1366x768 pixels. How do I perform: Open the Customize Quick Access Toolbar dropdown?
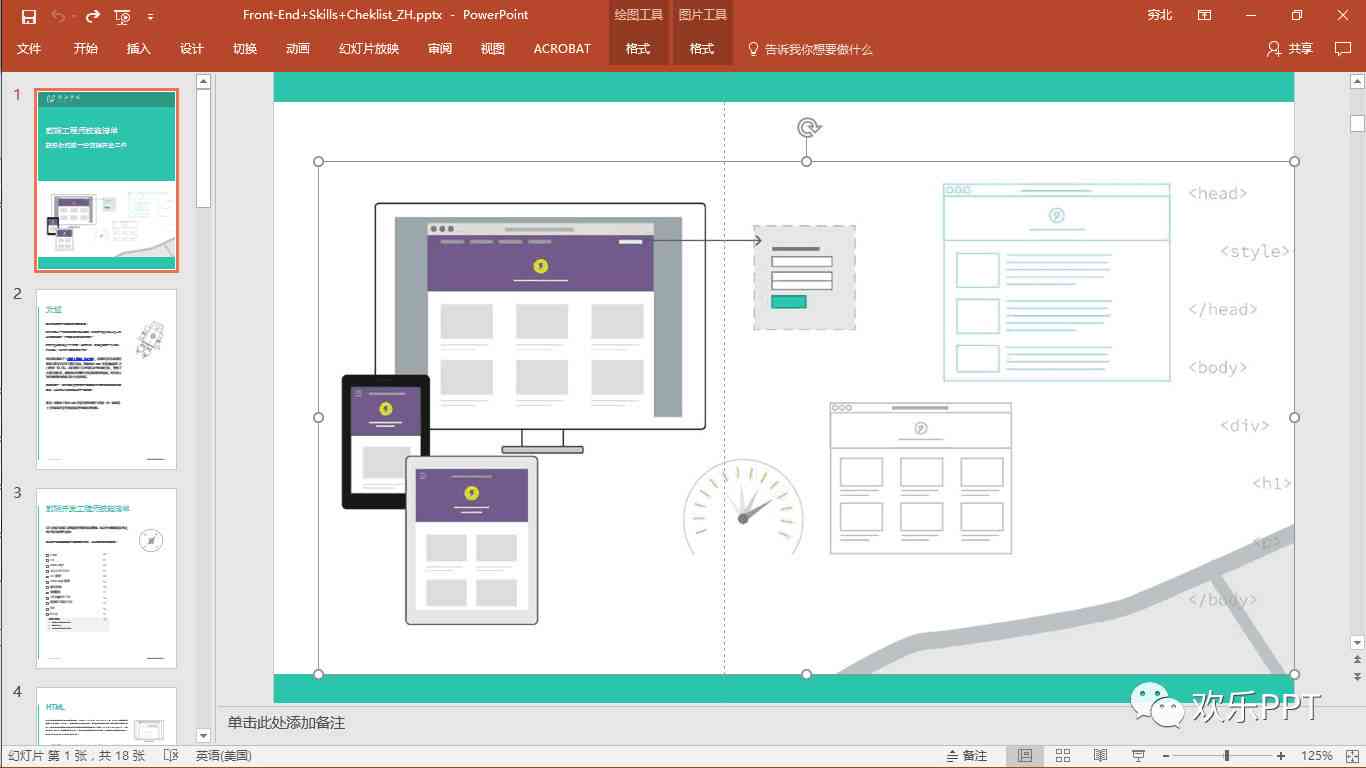click(151, 17)
